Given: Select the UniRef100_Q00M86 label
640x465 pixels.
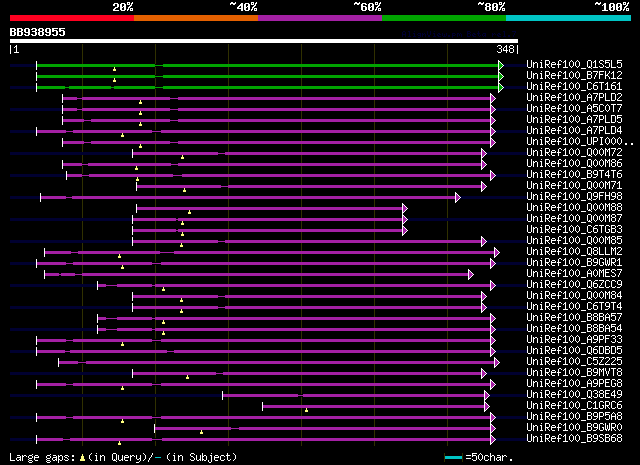Looking at the screenshot, I should (x=574, y=163).
